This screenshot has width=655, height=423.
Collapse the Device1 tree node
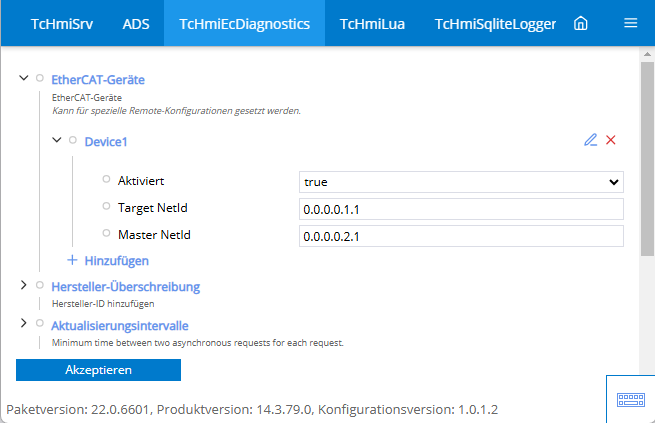[x=57, y=141]
